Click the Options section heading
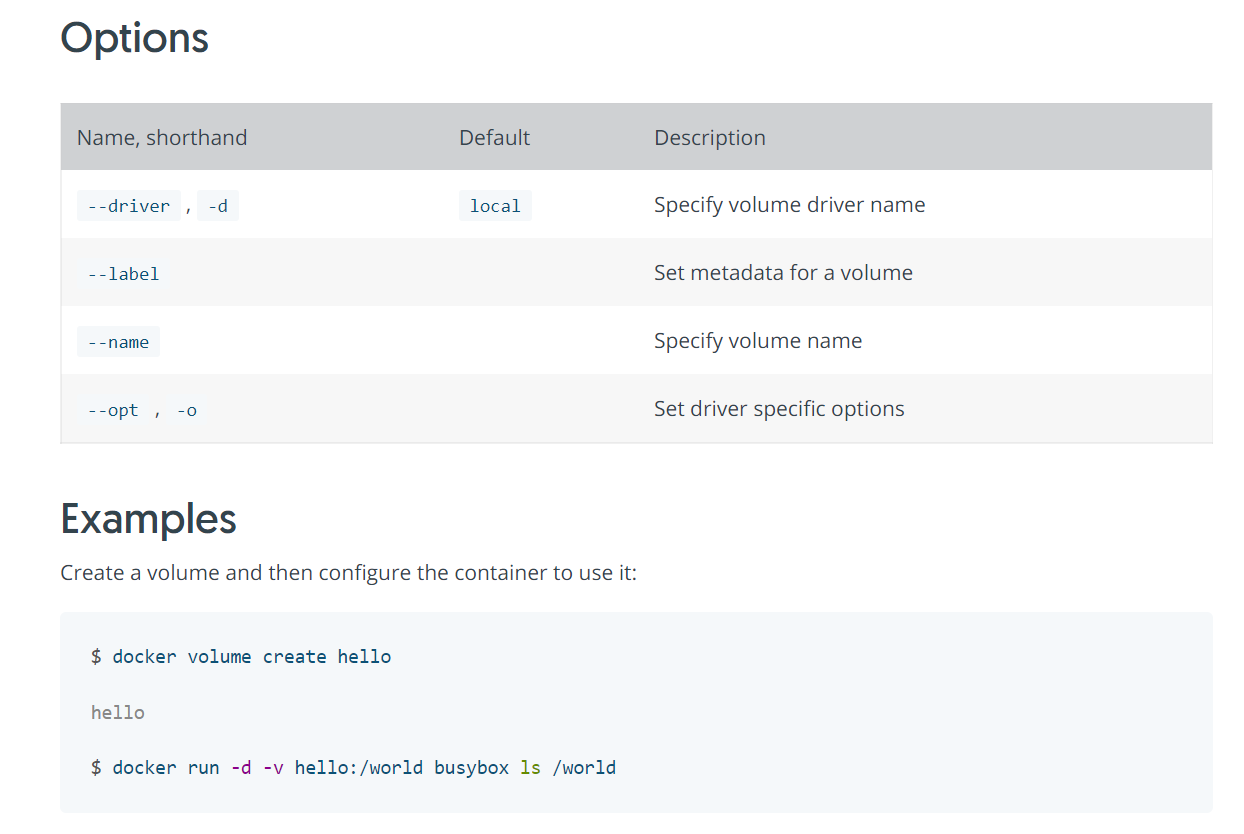1244x834 pixels. point(134,39)
